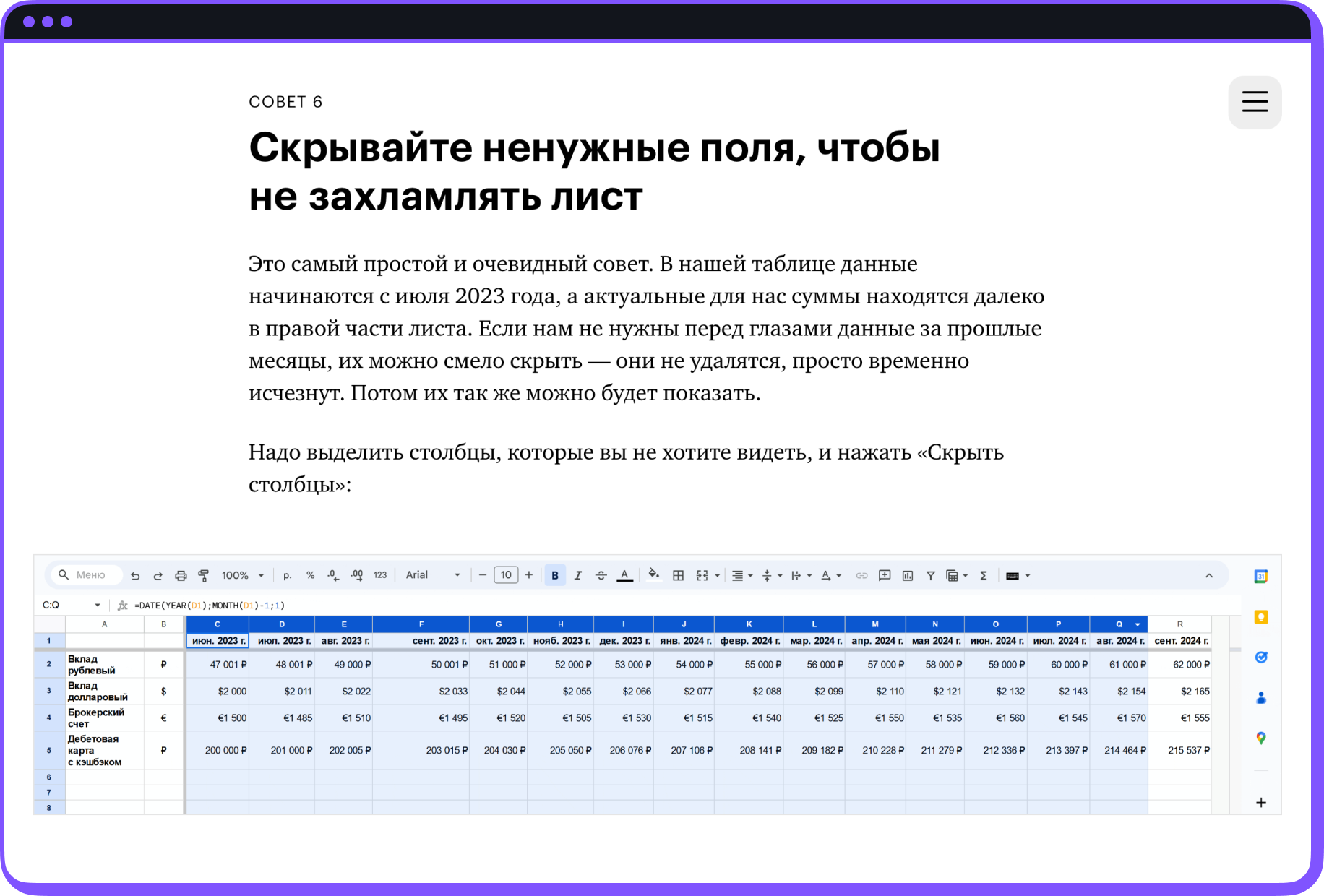Image resolution: width=1324 pixels, height=896 pixels.
Task: Select column A header
Action: pos(105,624)
